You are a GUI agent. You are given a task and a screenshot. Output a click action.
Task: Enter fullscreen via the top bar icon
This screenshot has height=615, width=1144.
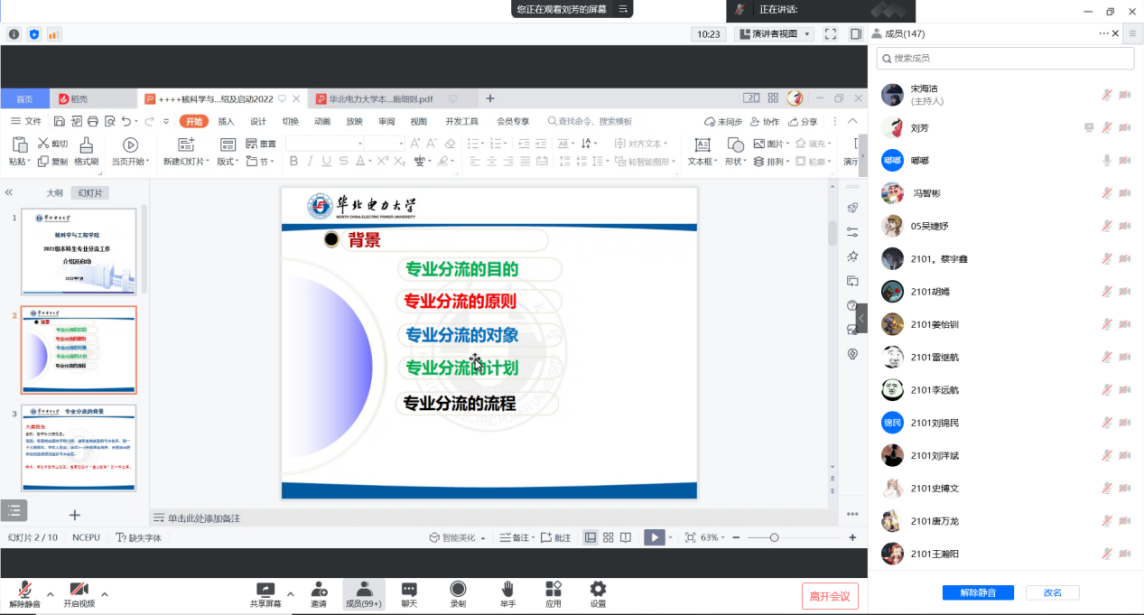pos(830,34)
